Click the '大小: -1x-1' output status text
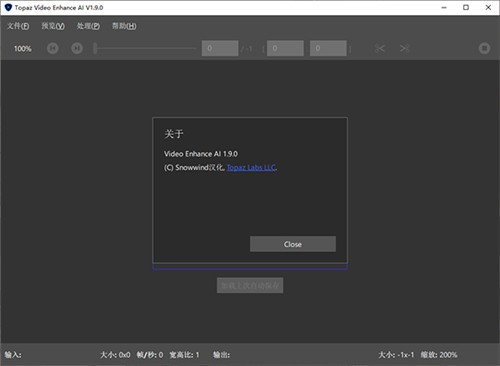The image size is (500, 366). [x=396, y=355]
